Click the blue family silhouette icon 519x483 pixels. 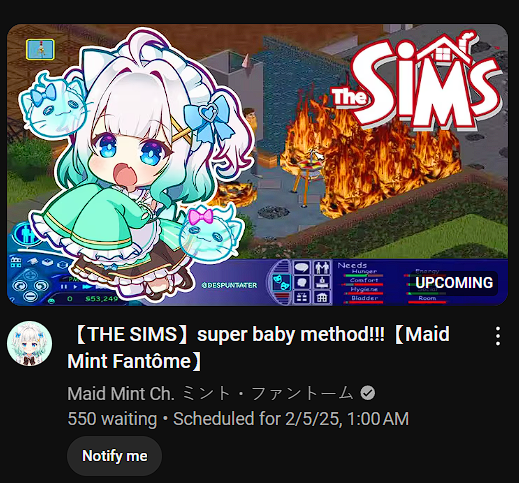click(27, 234)
